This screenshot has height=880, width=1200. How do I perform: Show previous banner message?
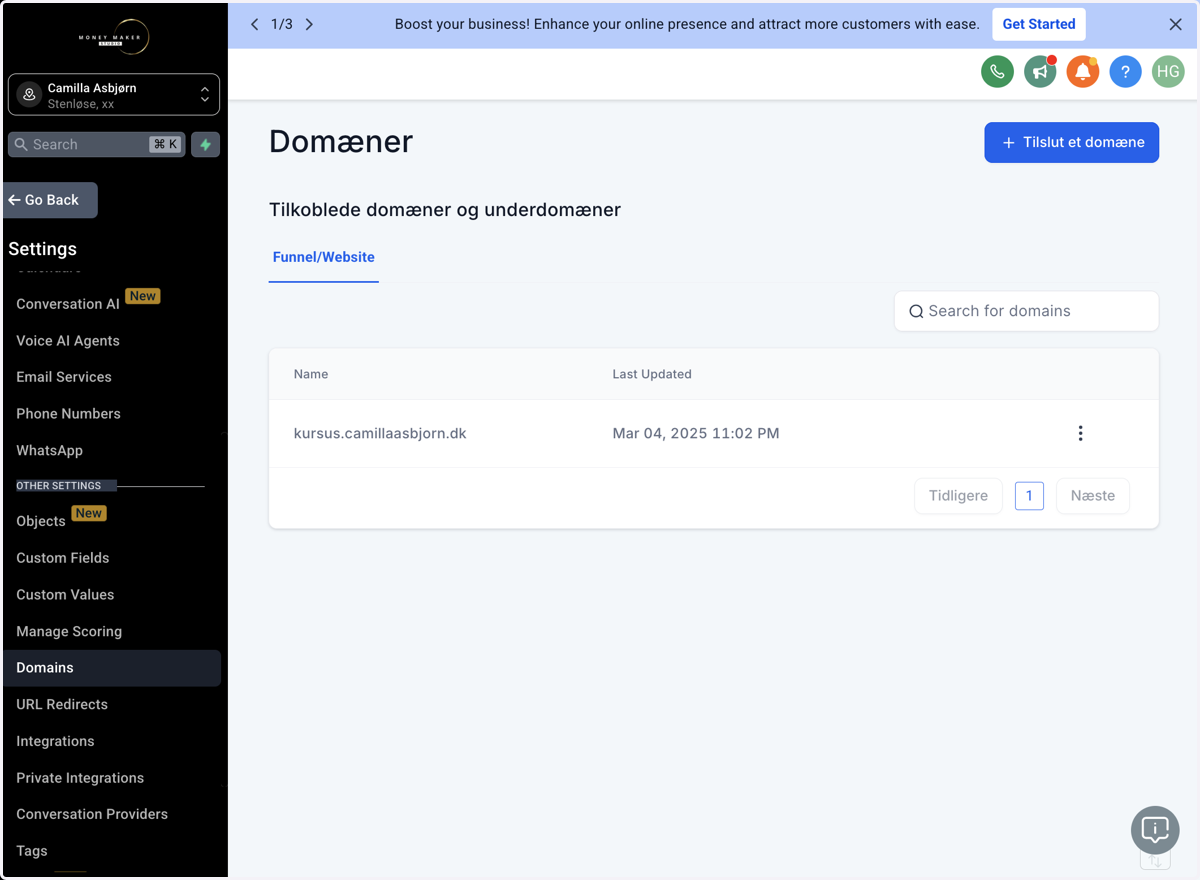254,24
